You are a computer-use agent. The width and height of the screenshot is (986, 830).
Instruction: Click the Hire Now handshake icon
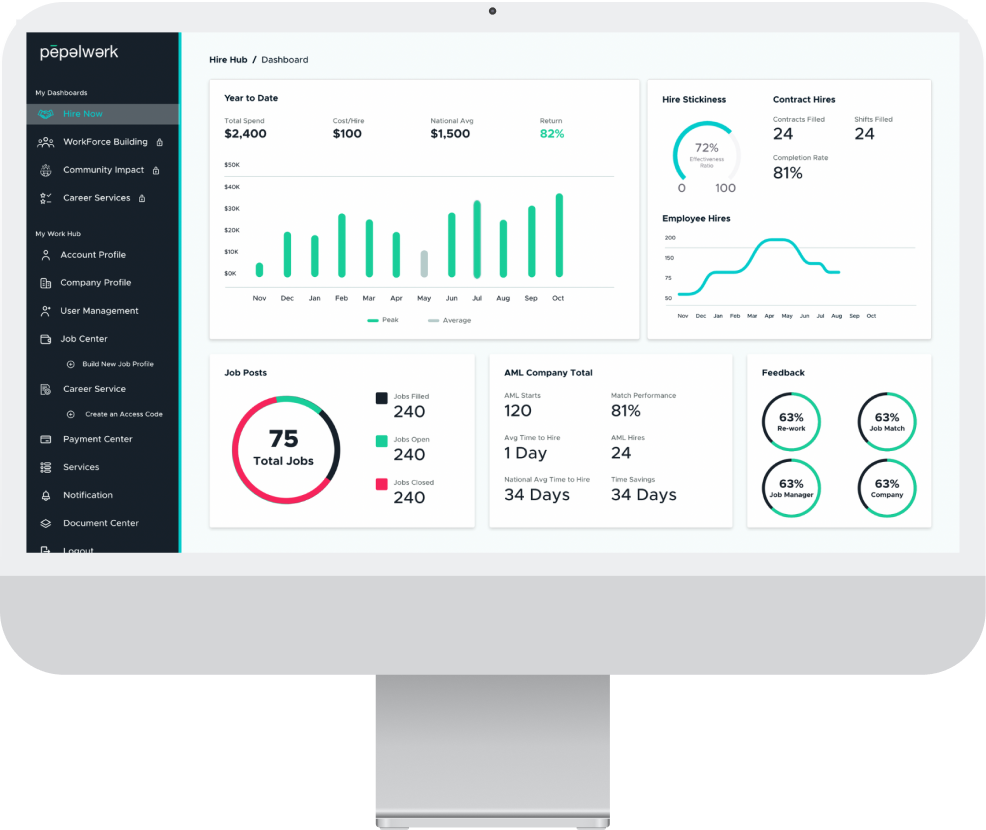point(45,114)
